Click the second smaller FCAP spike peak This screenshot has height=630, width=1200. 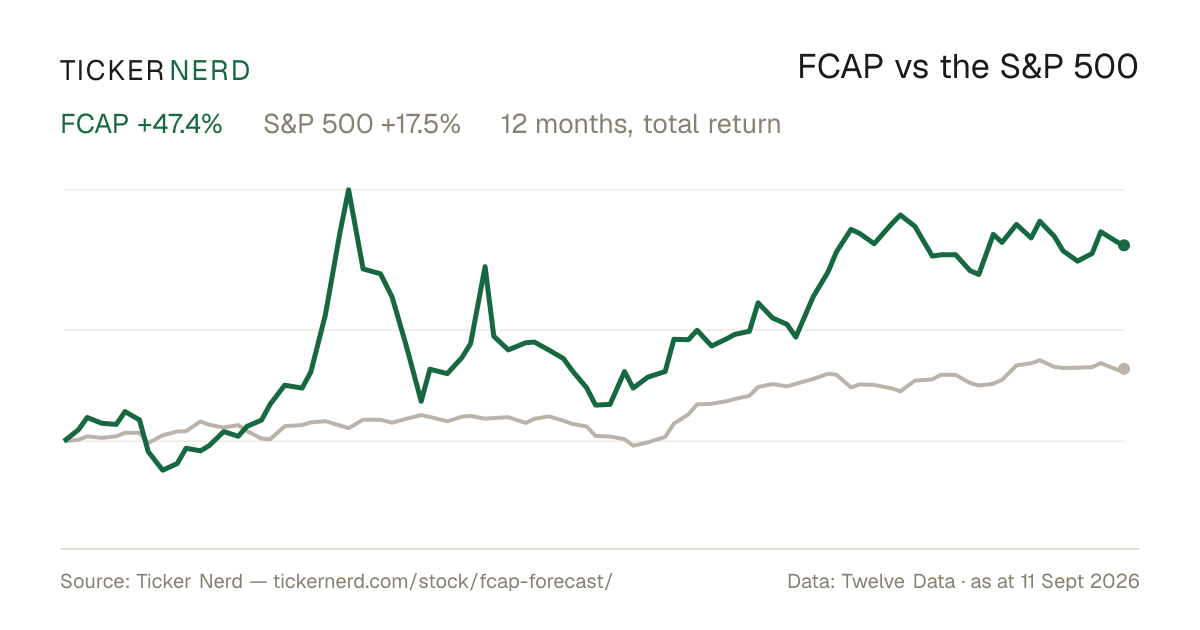485,267
